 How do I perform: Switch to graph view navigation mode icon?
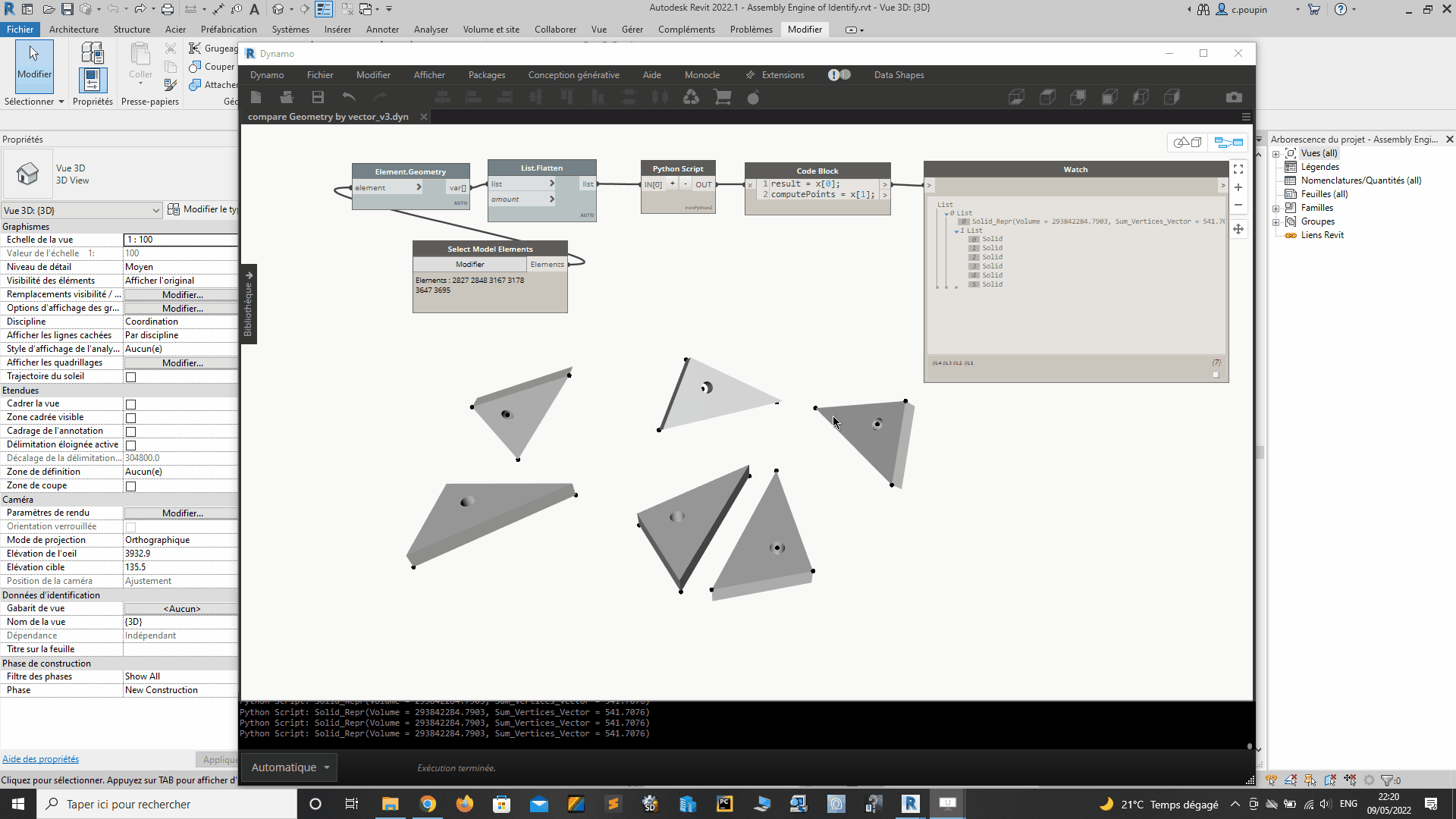coord(1228,143)
